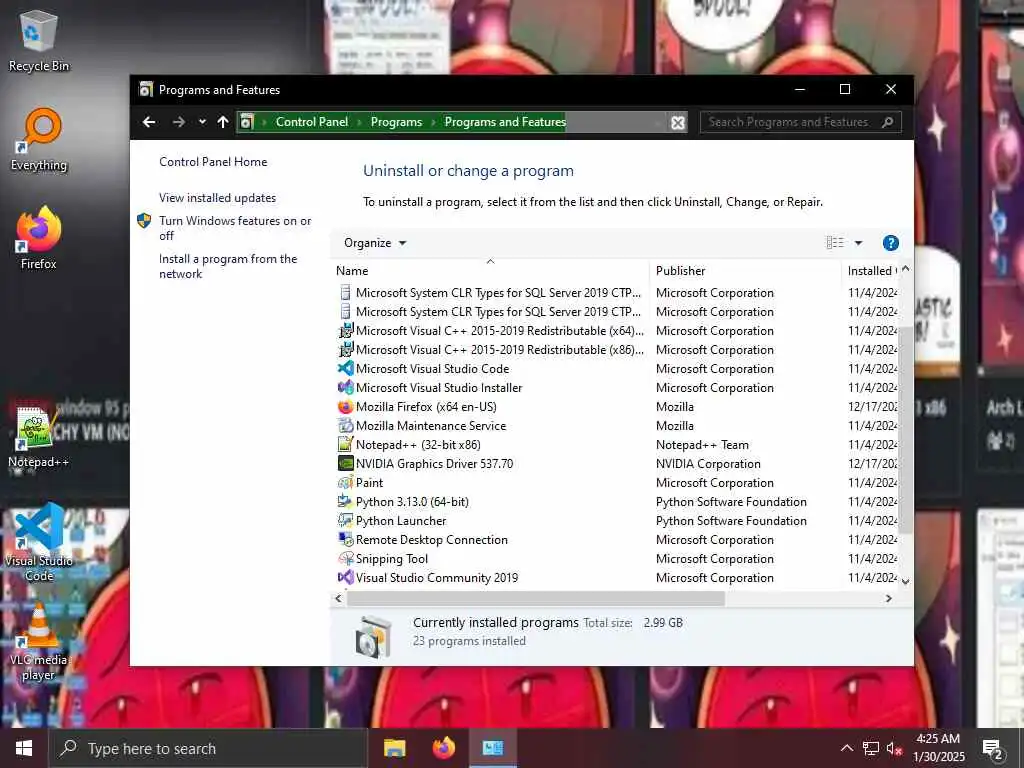The image size is (1024, 768).
Task: Click the Control Panel breadcrumb
Action: [312, 122]
